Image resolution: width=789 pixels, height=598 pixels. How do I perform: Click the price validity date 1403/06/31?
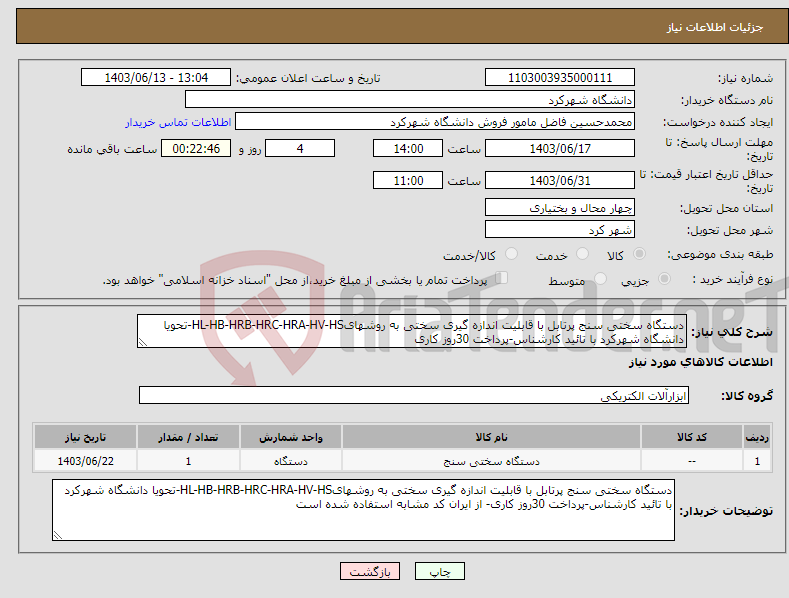pos(560,180)
